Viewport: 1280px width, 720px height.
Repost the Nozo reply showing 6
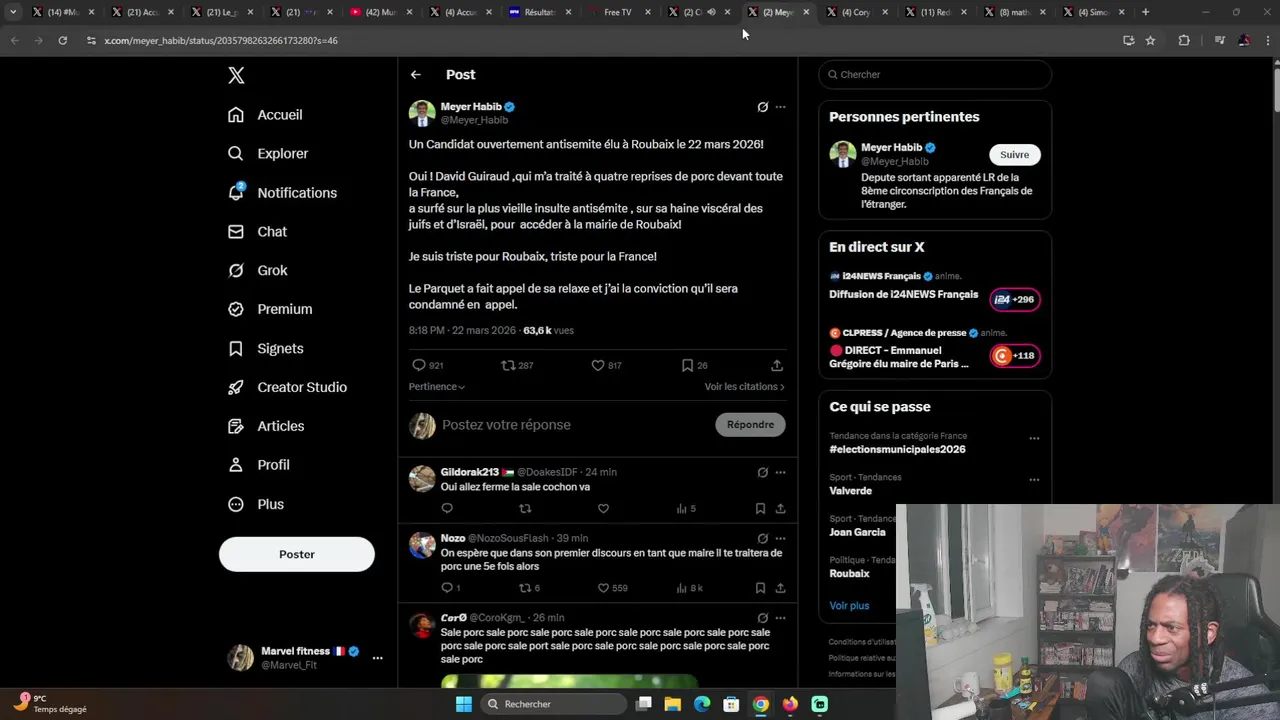click(525, 588)
